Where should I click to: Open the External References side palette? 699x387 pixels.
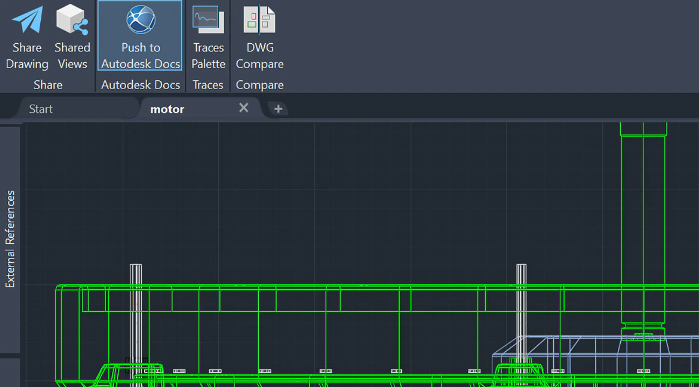pos(10,239)
